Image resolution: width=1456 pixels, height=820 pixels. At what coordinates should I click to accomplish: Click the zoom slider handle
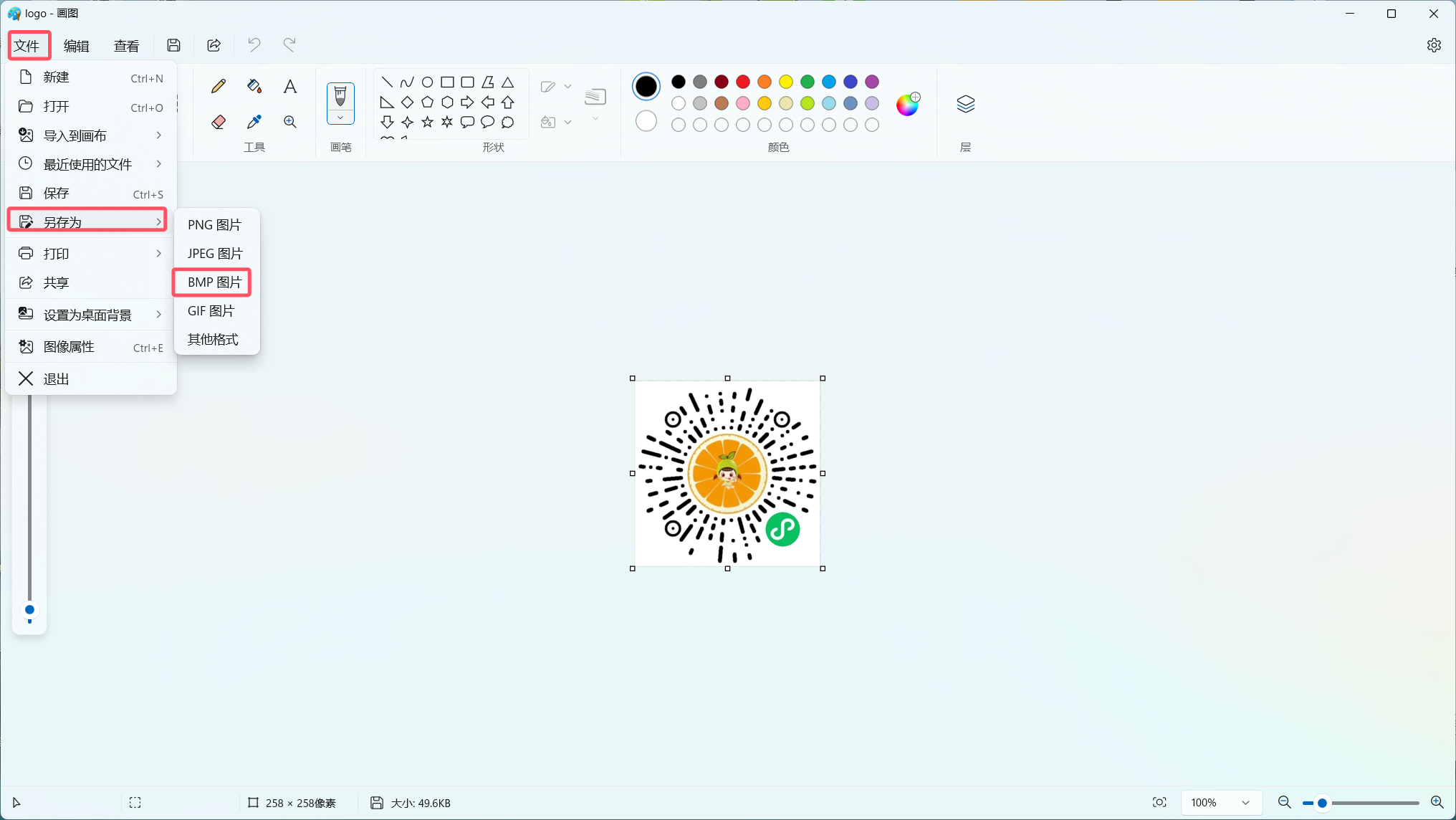coord(1323,803)
